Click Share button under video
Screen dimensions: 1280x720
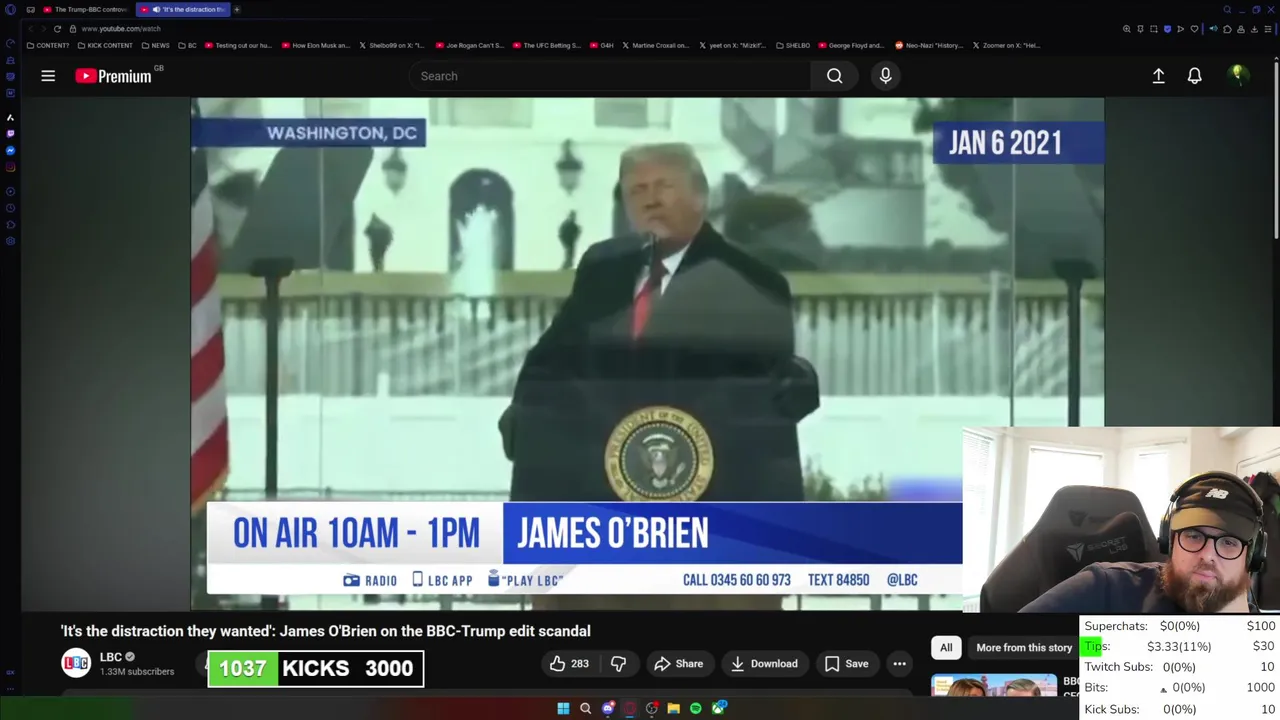[x=678, y=664]
